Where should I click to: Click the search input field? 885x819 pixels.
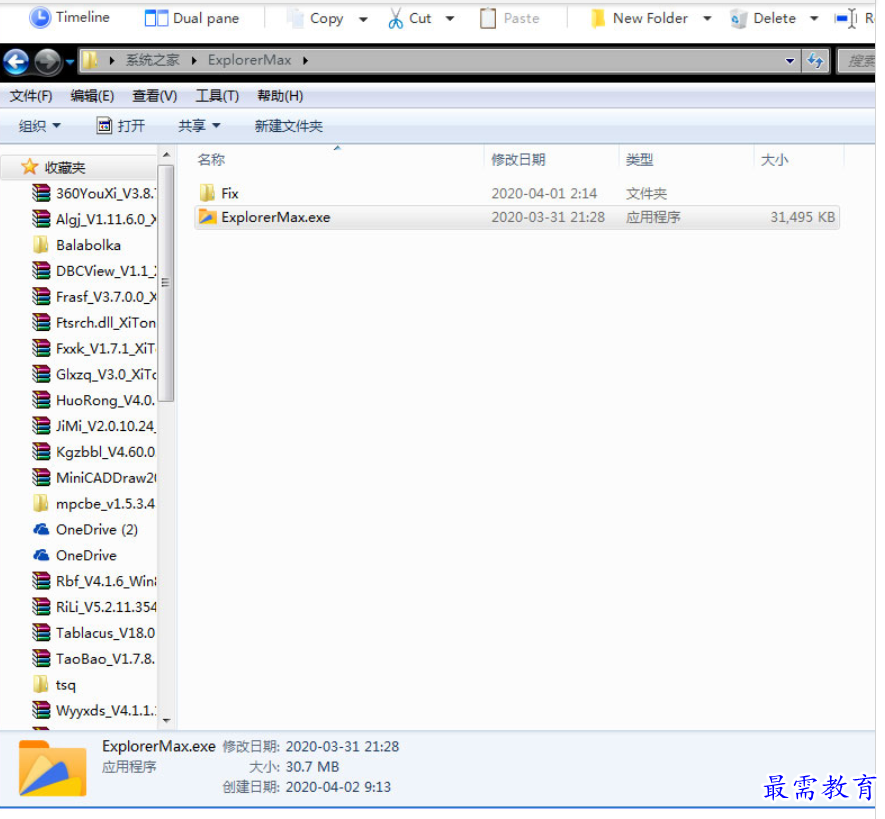click(856, 60)
